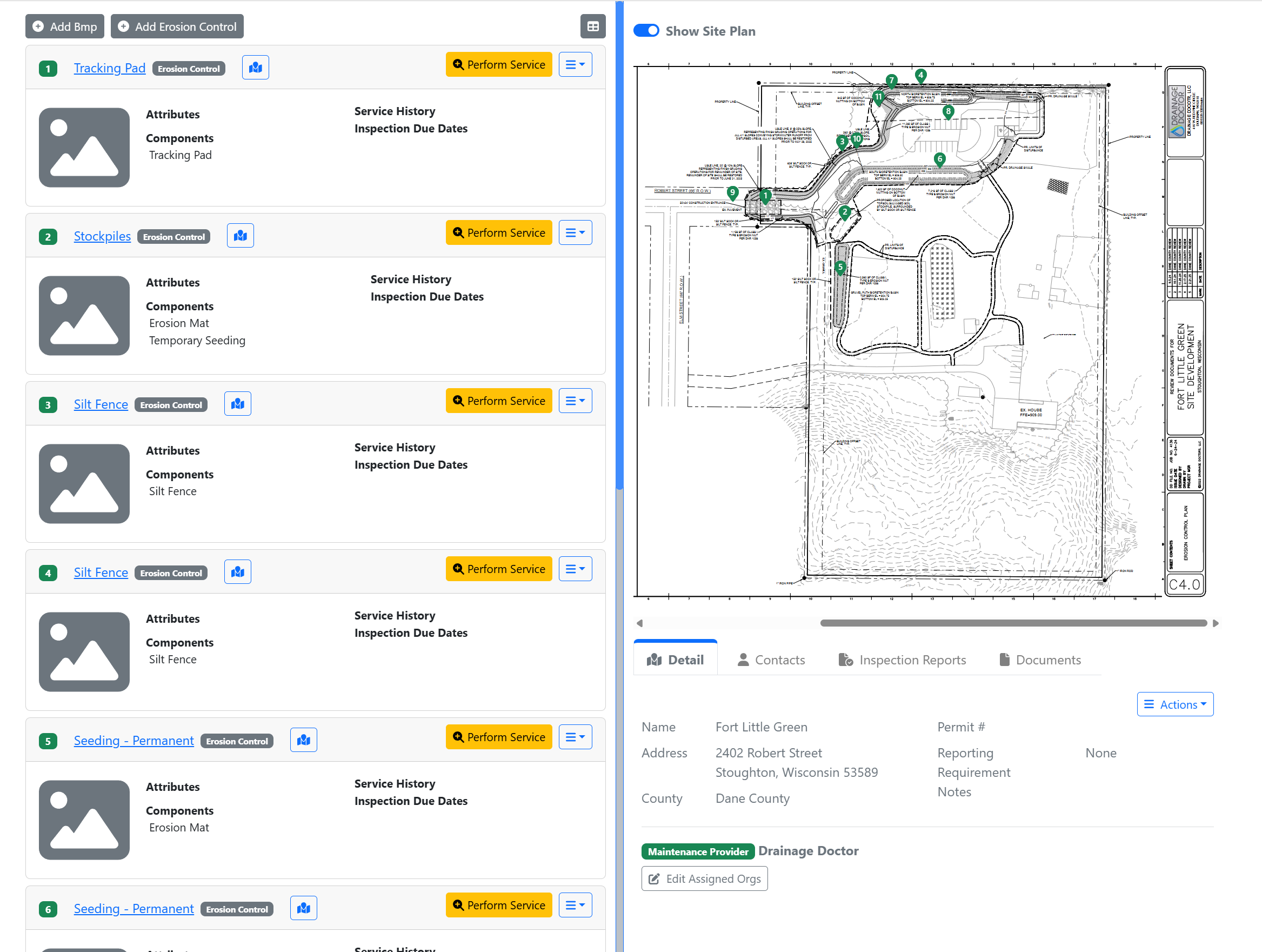This screenshot has height=952, width=1262.
Task: Click left arrow of site plan scrollbar
Action: coord(639,623)
